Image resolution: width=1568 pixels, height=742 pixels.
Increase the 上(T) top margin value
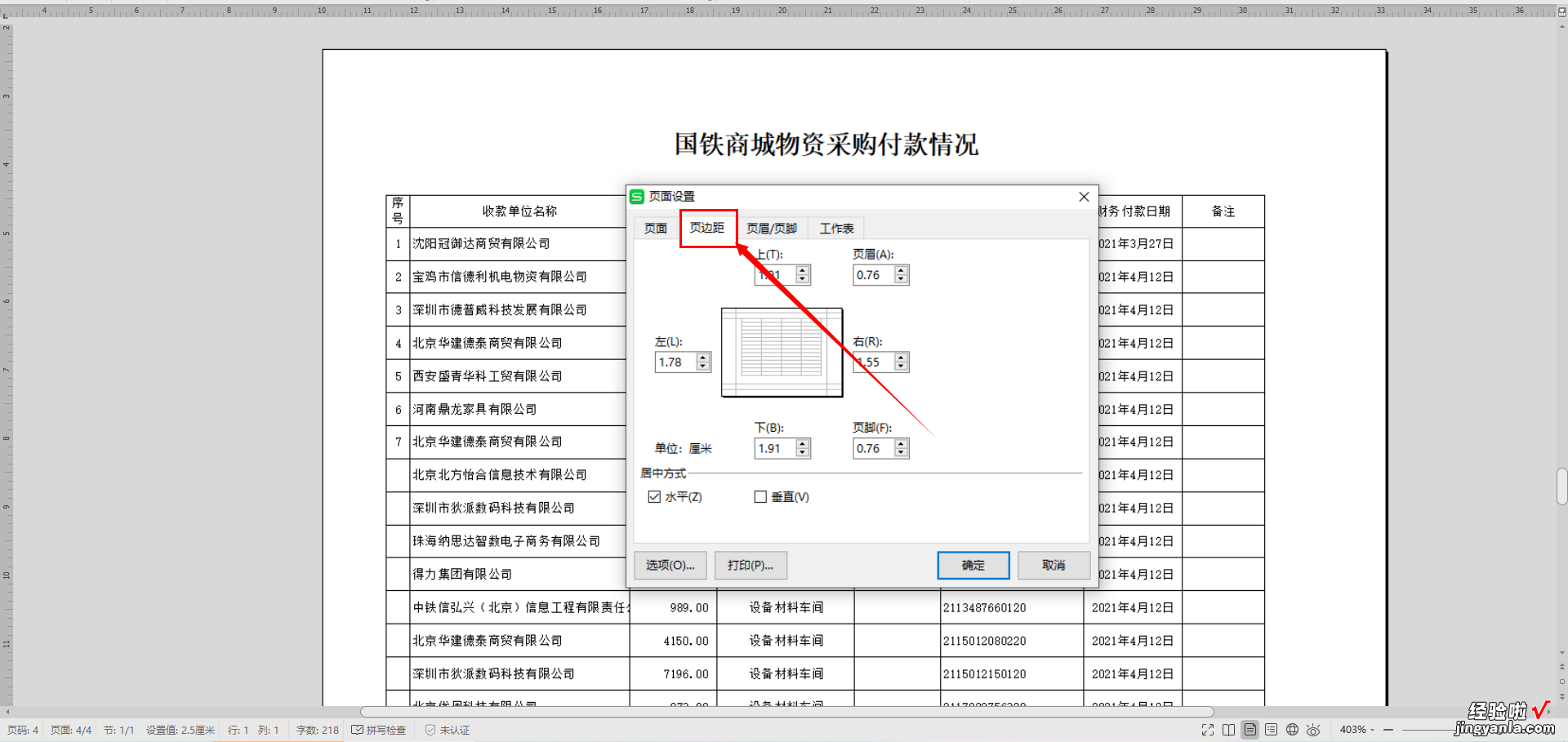803,271
